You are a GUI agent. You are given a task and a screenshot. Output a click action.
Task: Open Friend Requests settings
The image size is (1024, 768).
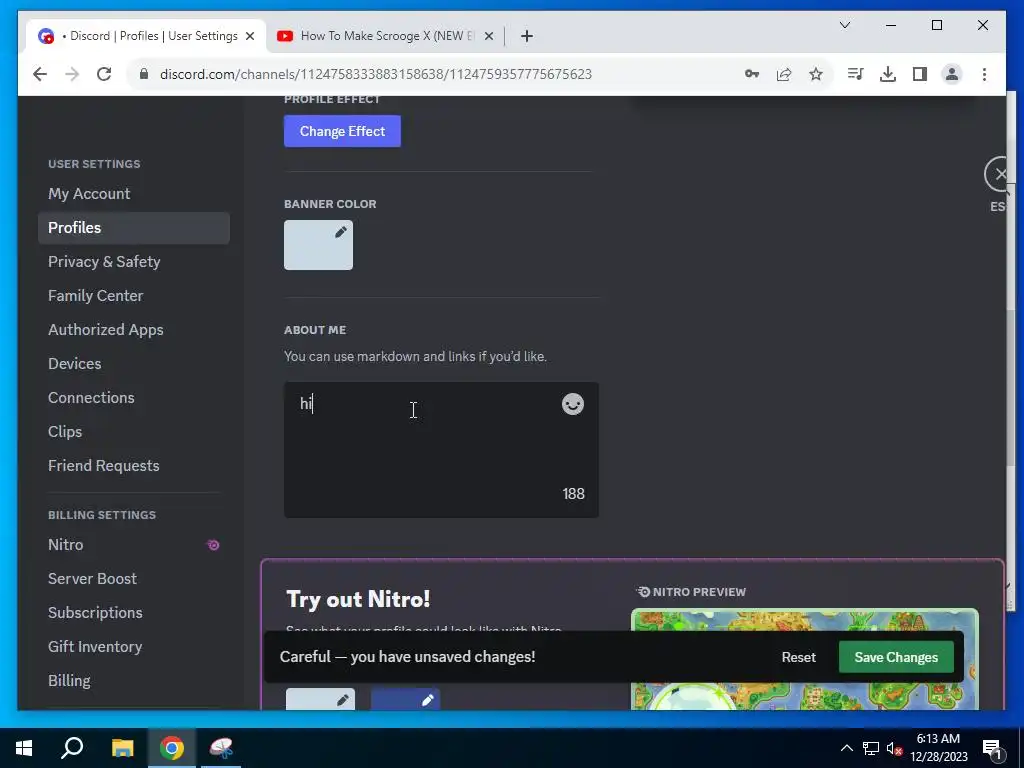[x=134, y=466]
